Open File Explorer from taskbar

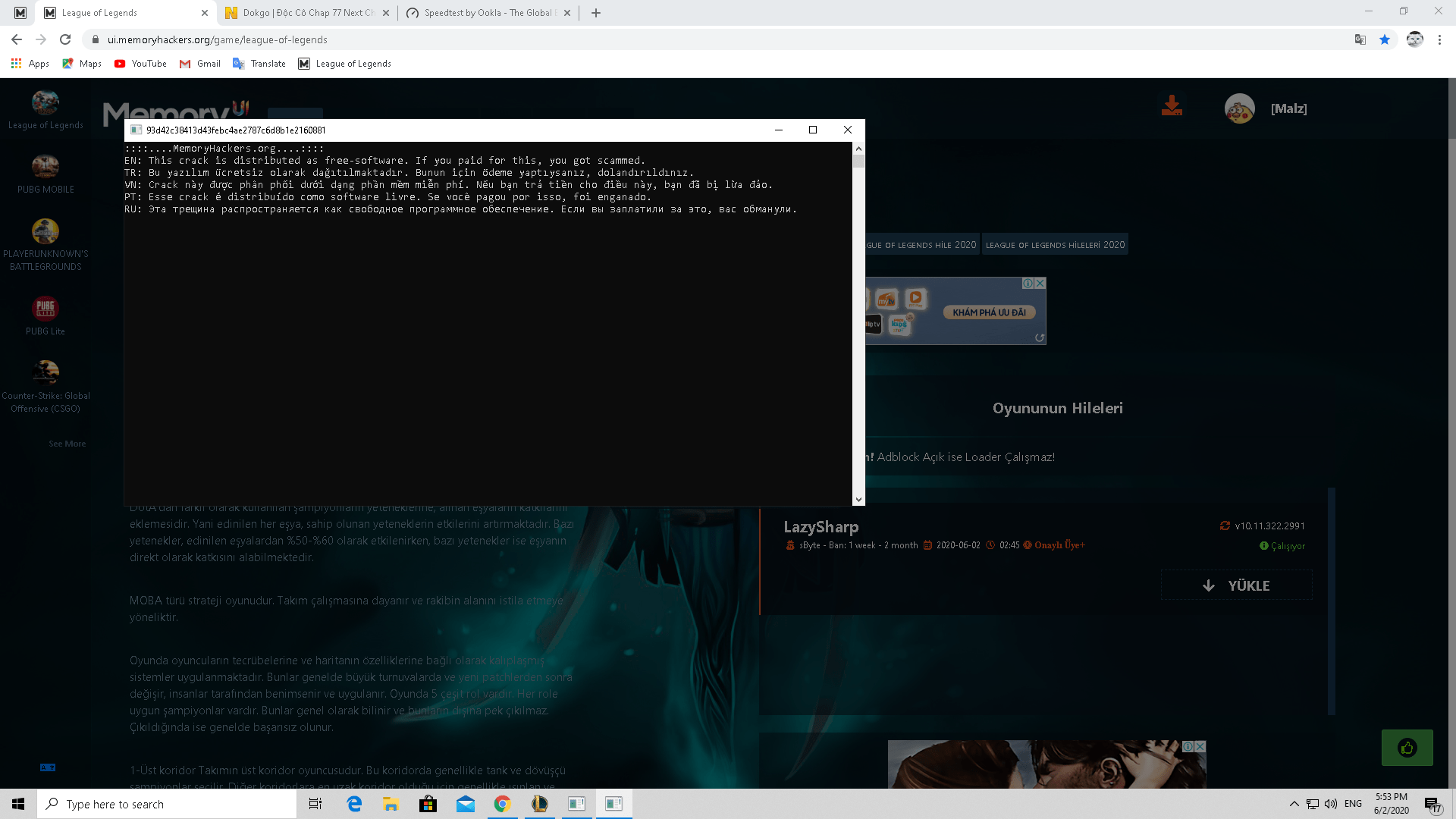point(391,804)
